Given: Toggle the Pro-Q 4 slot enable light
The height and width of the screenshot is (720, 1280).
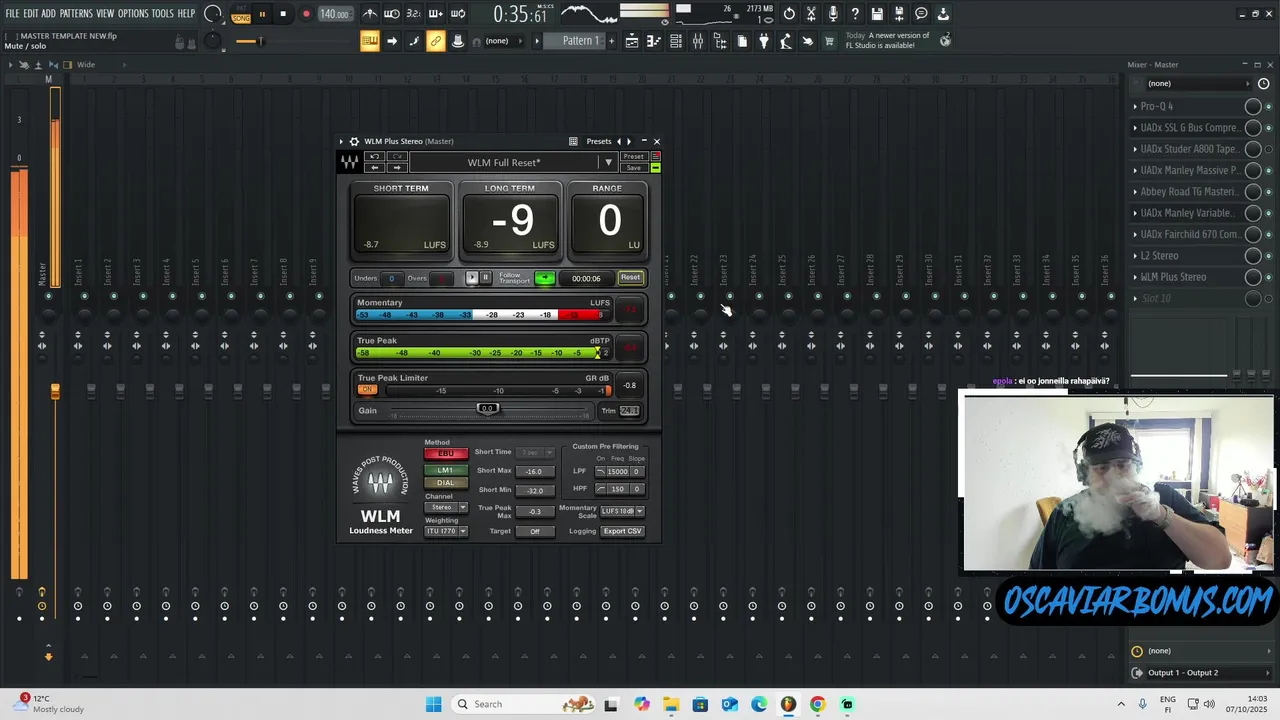Looking at the screenshot, I should coord(1269,106).
